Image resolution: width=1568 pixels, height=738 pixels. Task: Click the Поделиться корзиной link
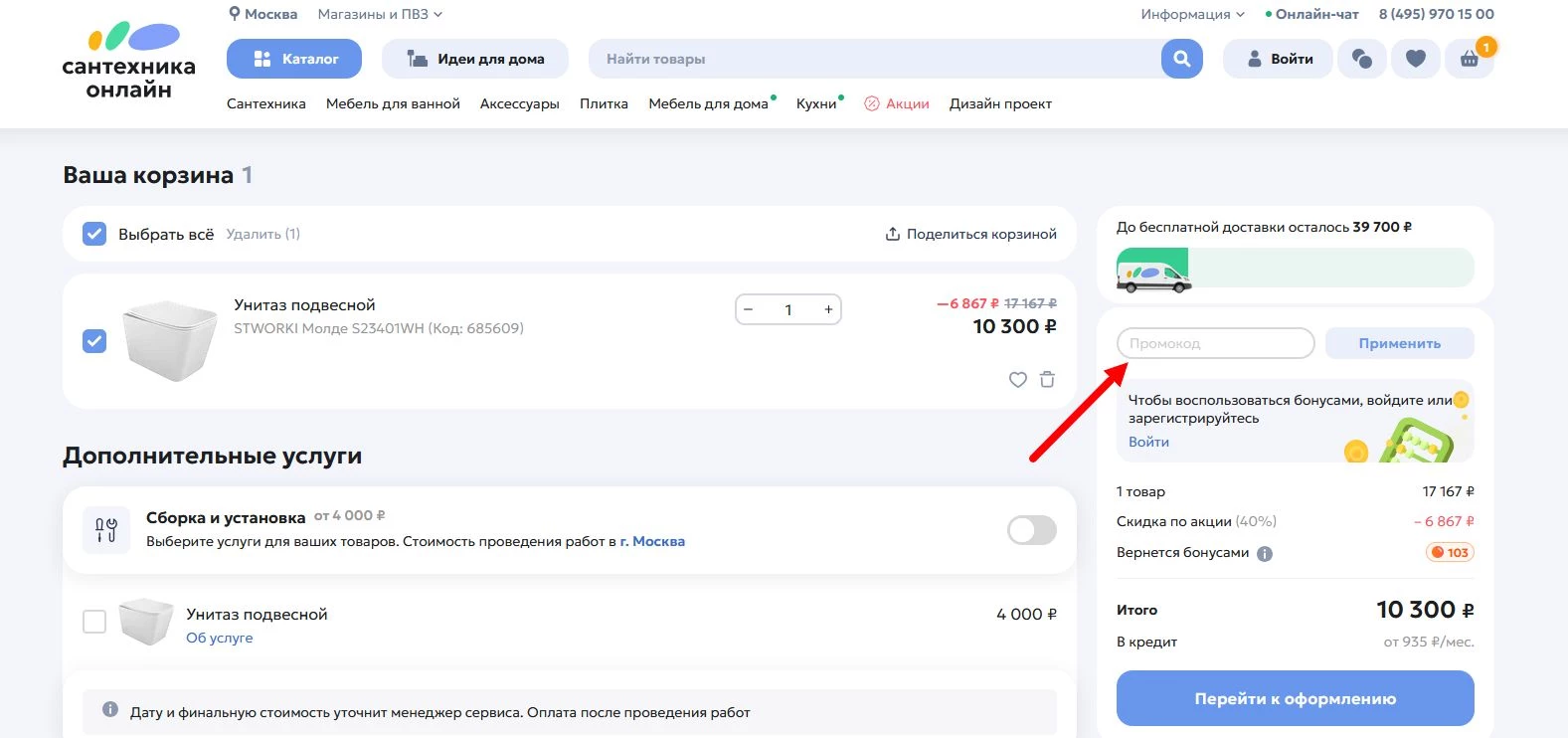[x=970, y=234]
